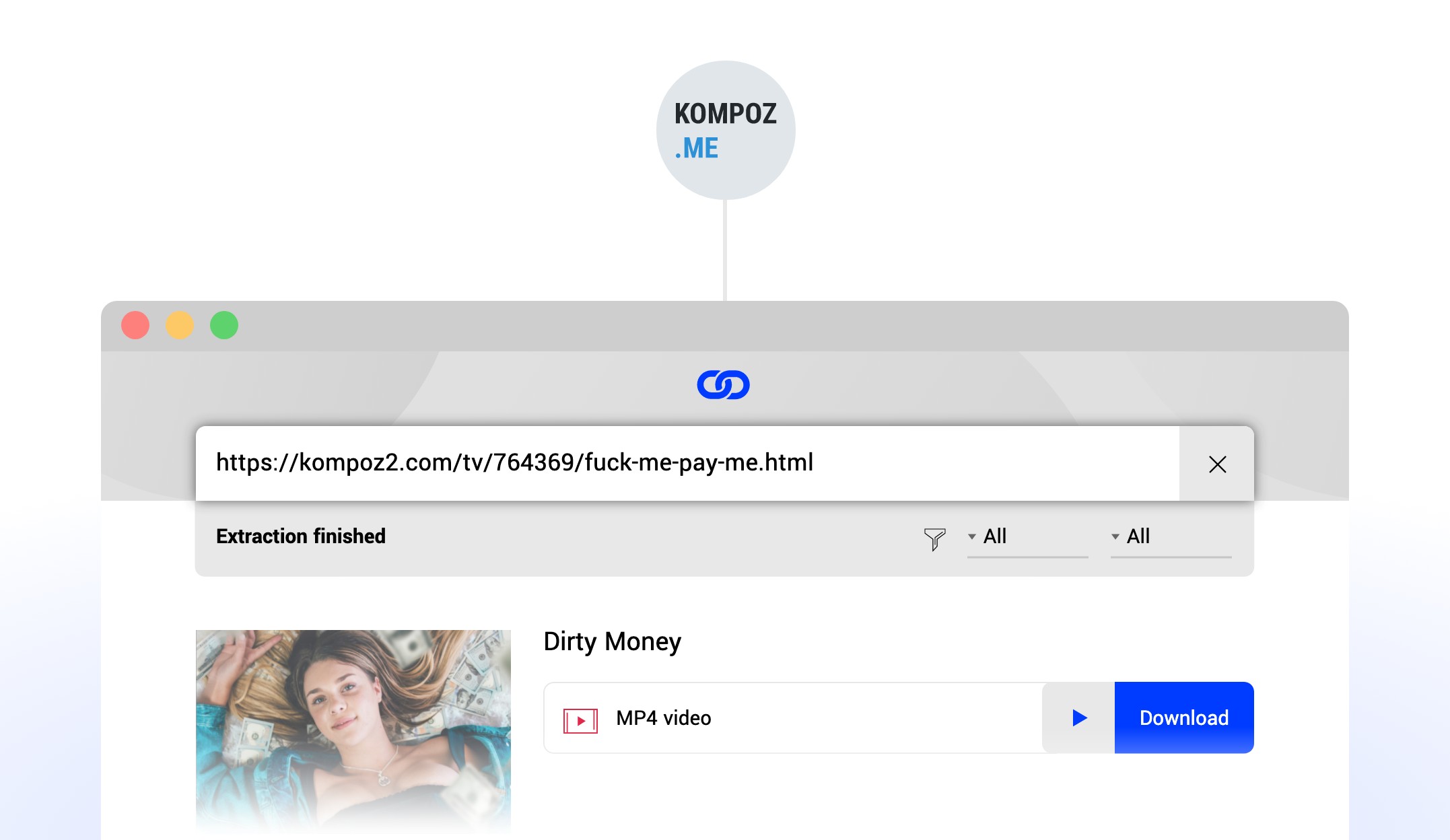Image resolution: width=1450 pixels, height=840 pixels.
Task: Click the funnel filter icon
Action: coord(934,539)
